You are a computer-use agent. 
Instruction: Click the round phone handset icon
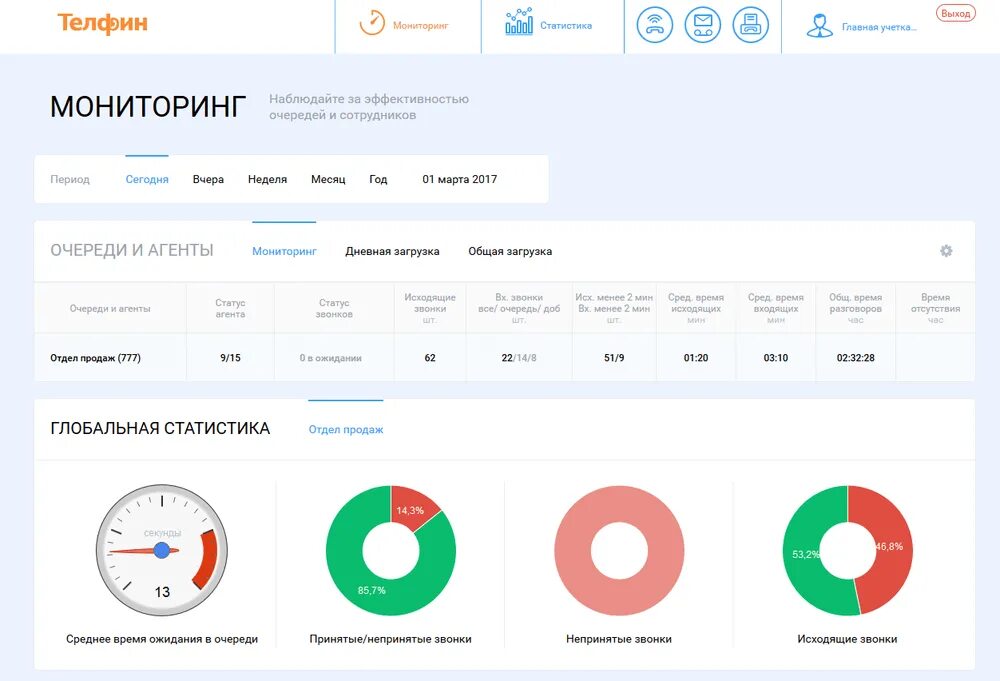[654, 25]
